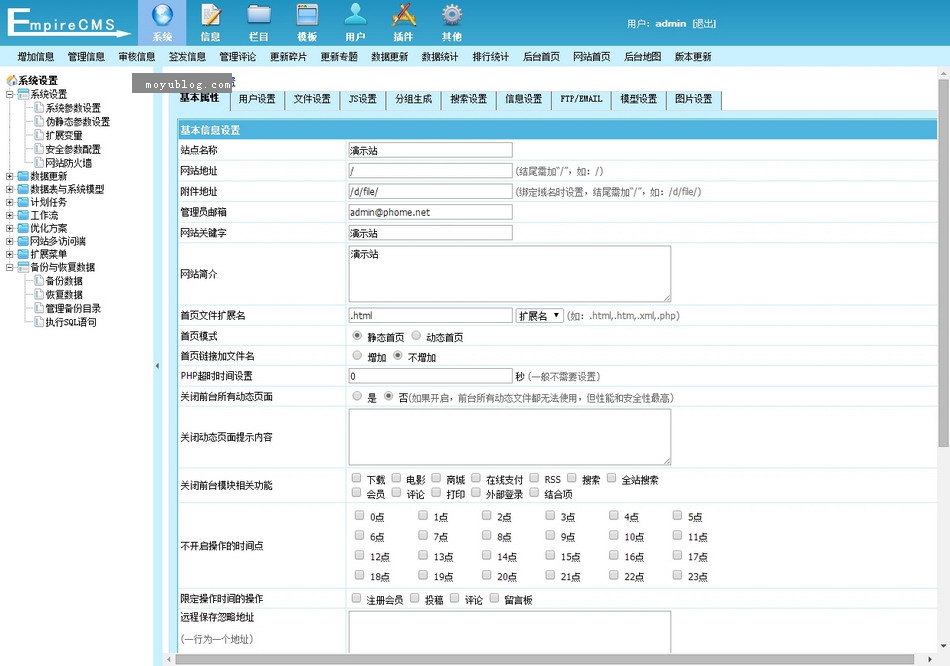Click the page icon beside 安全参数配置
This screenshot has width=950, height=666.
pos(39,149)
